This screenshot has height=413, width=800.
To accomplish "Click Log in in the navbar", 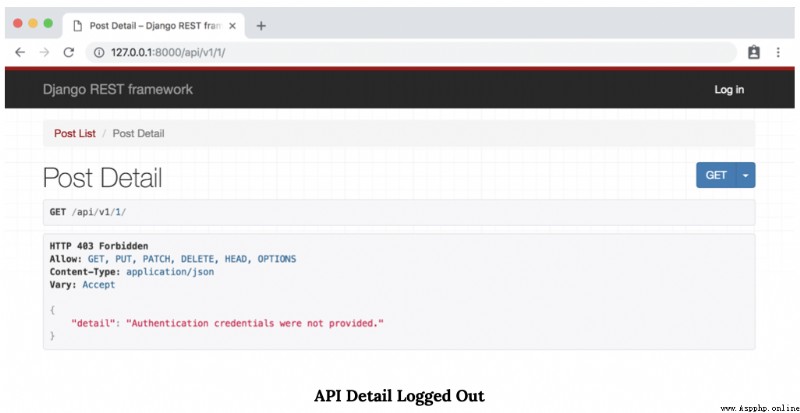I will [x=729, y=90].
